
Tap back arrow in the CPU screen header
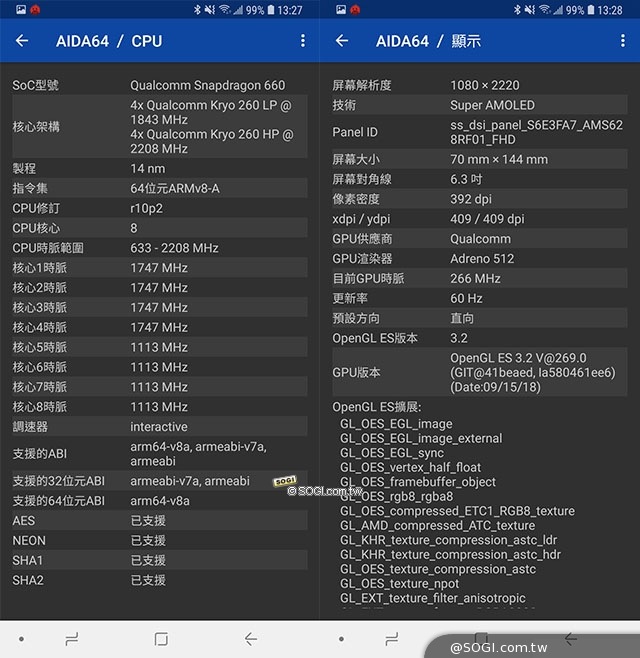[22, 41]
